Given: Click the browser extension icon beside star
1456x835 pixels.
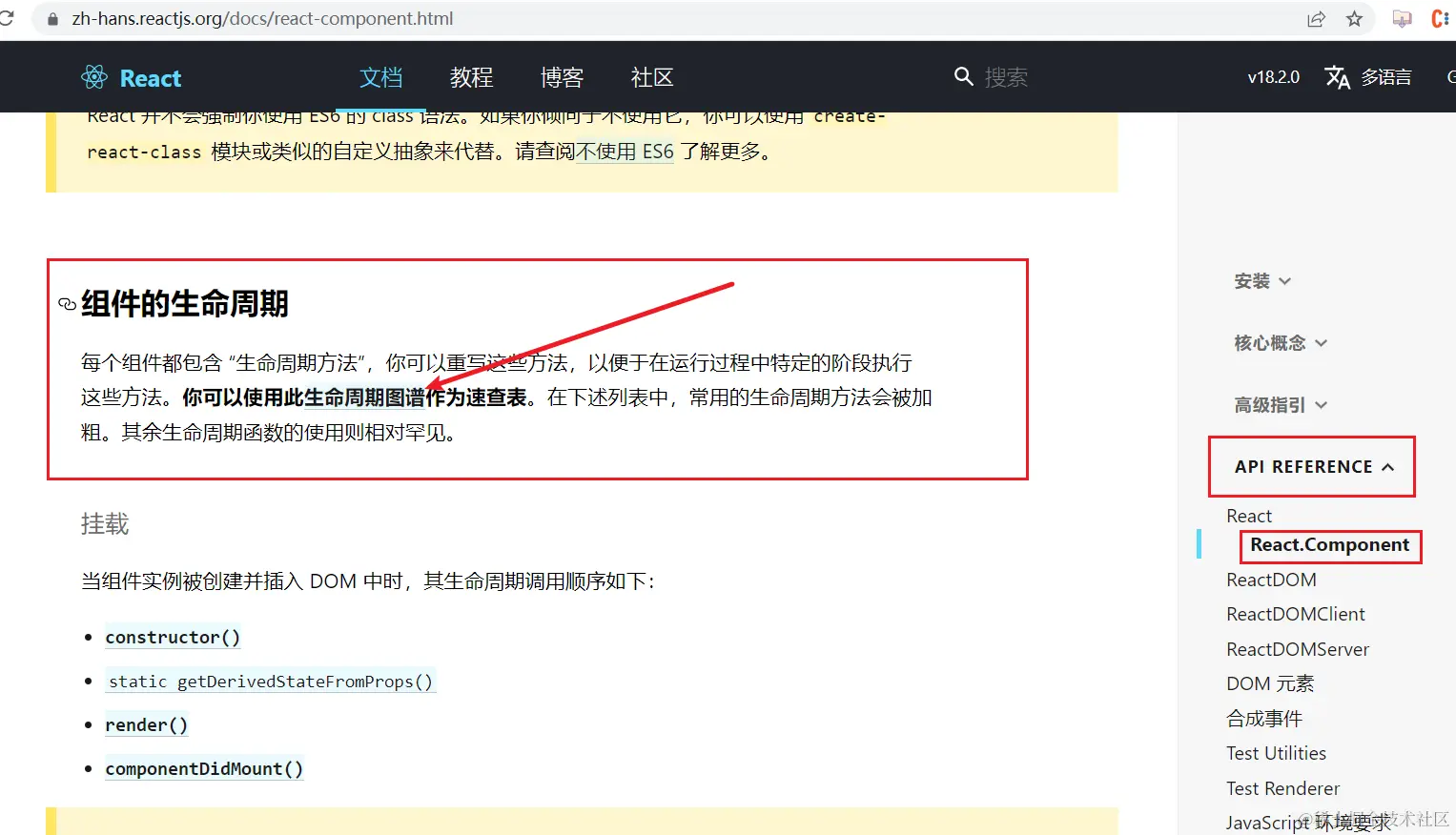Looking at the screenshot, I should [x=1402, y=19].
